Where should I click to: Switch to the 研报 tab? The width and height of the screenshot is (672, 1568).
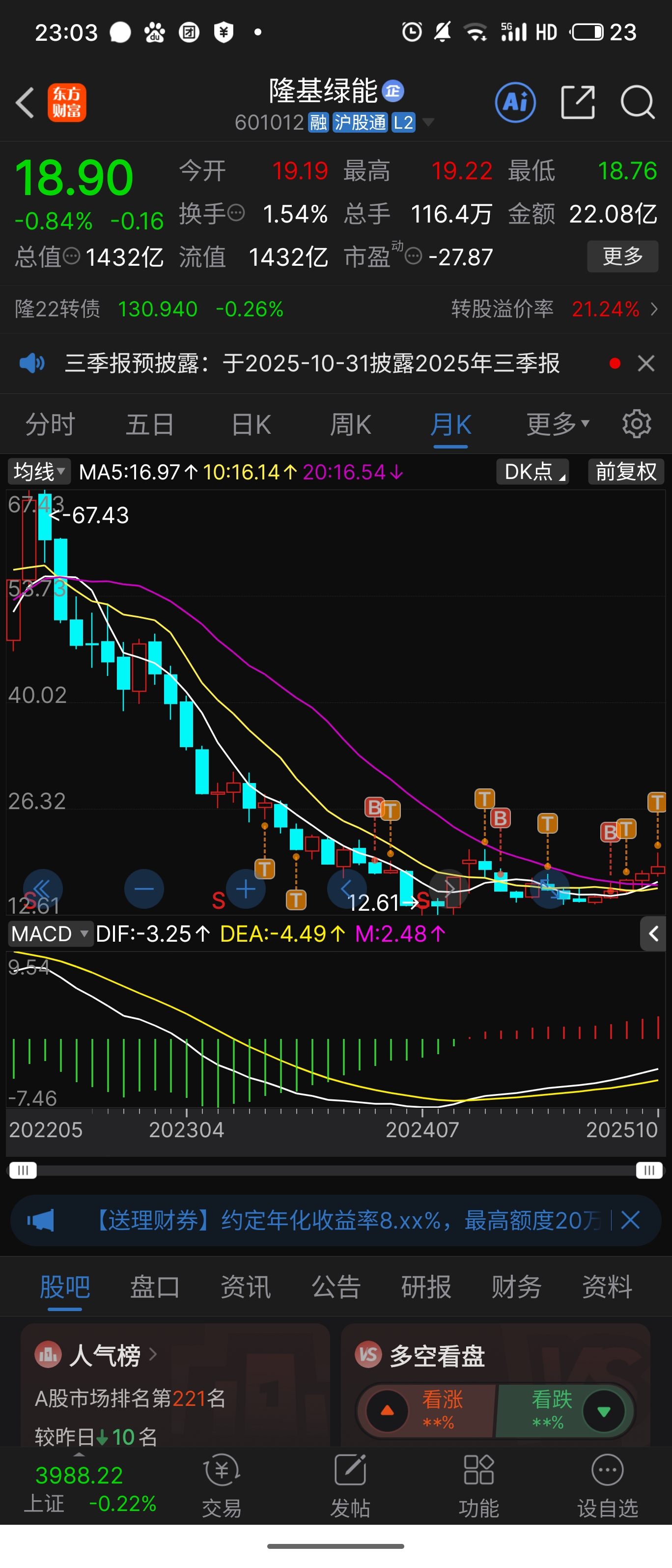(426, 1287)
